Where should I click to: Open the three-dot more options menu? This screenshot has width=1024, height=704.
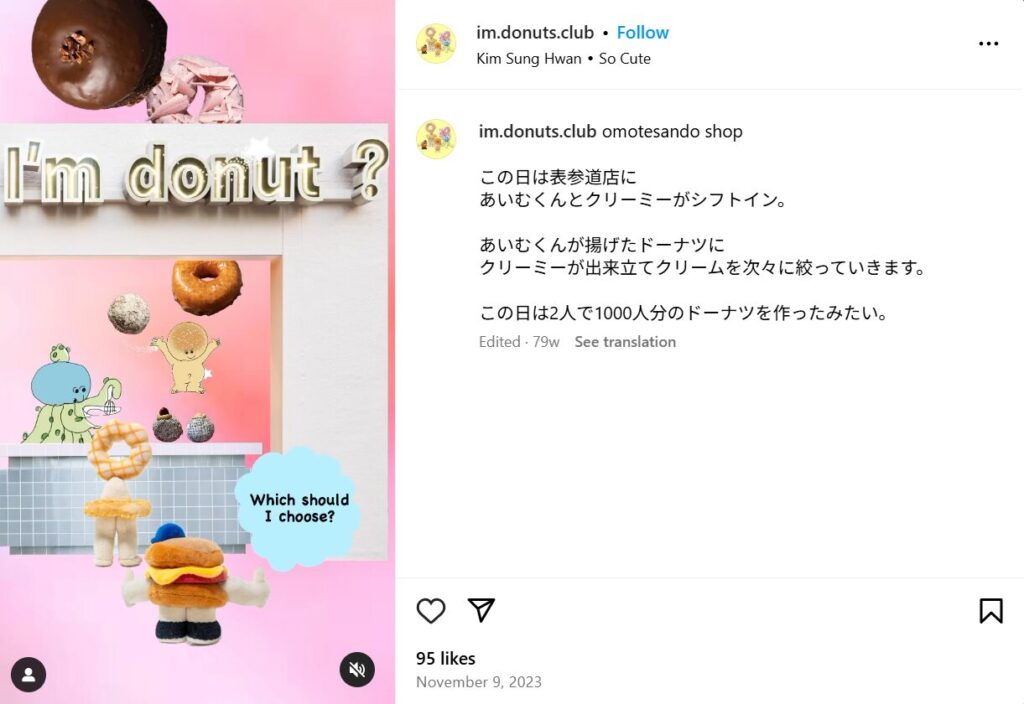pos(988,44)
